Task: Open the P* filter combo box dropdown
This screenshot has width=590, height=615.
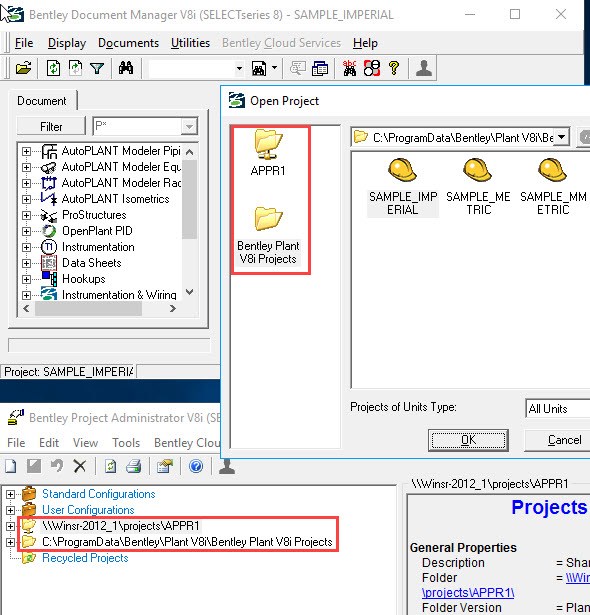Action: coord(189,126)
